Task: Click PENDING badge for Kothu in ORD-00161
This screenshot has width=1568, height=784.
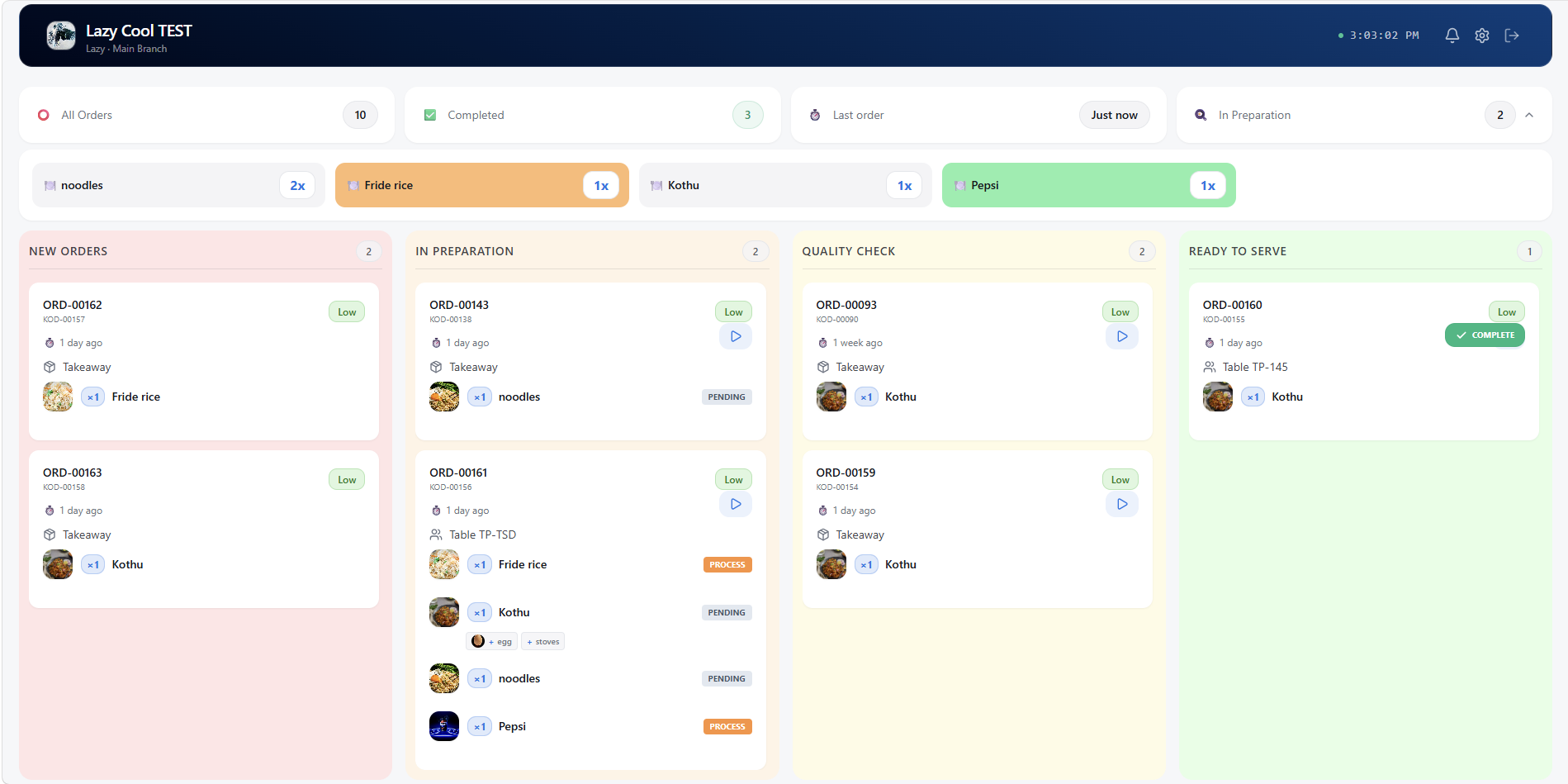Action: click(x=727, y=613)
